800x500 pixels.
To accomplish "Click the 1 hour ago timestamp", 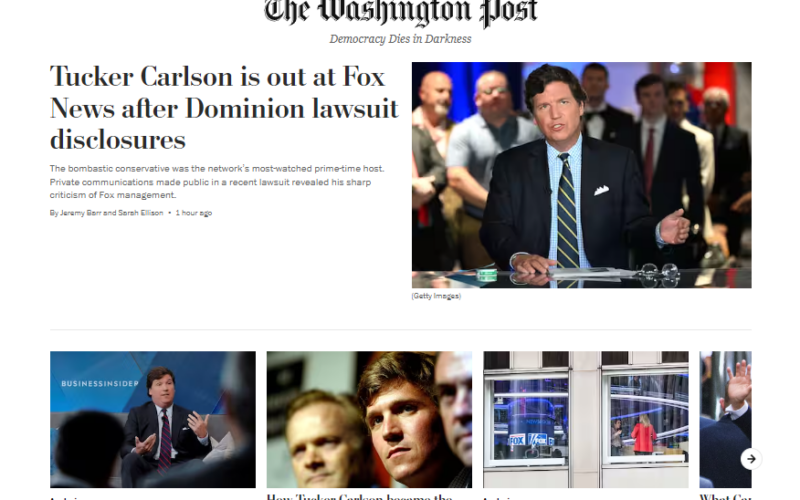I will coord(194,213).
